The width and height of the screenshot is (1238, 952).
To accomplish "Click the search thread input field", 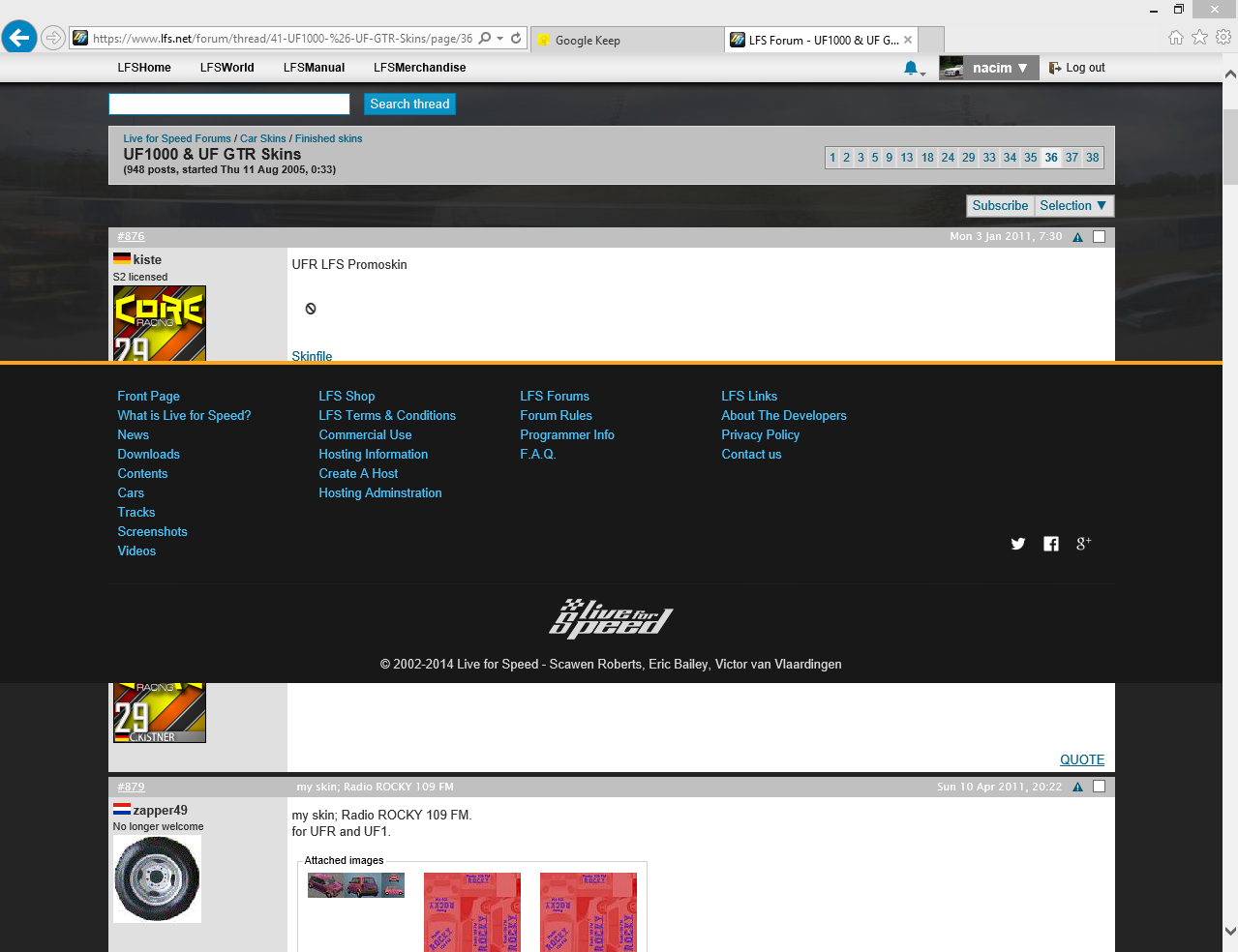I will (229, 104).
